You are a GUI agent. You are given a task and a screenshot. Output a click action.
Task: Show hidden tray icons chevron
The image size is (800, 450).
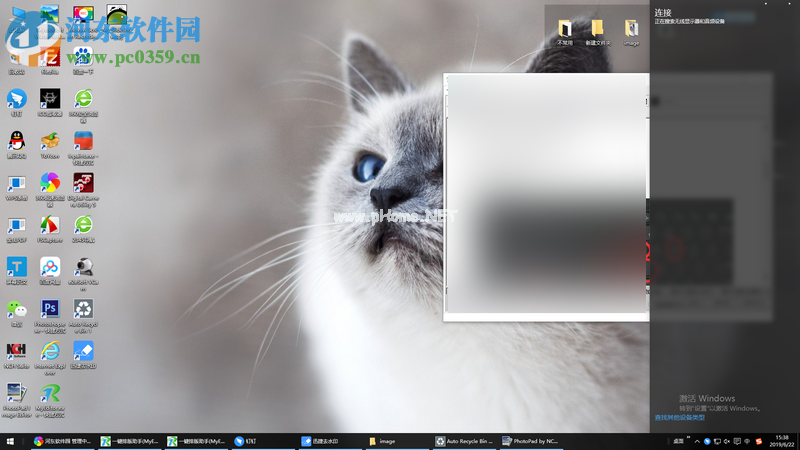point(697,441)
